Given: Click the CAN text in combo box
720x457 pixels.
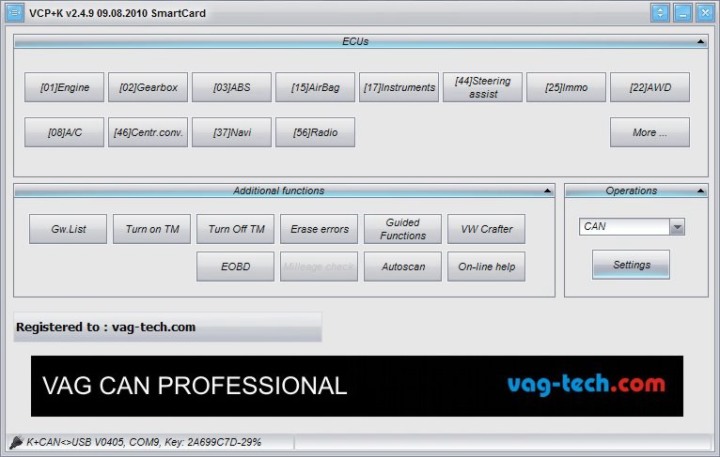Looking at the screenshot, I should 595,226.
